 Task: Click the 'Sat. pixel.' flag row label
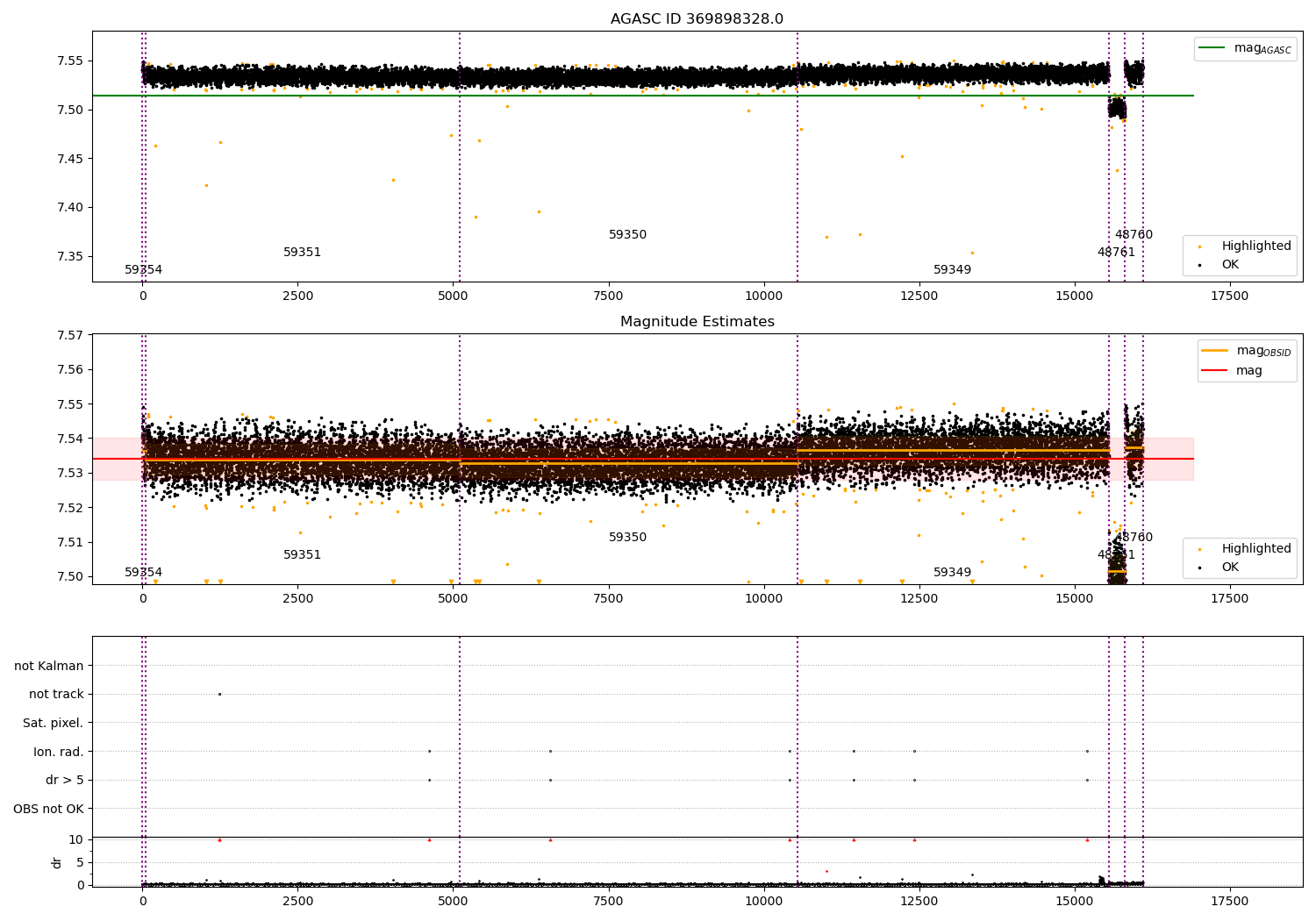coord(54,724)
